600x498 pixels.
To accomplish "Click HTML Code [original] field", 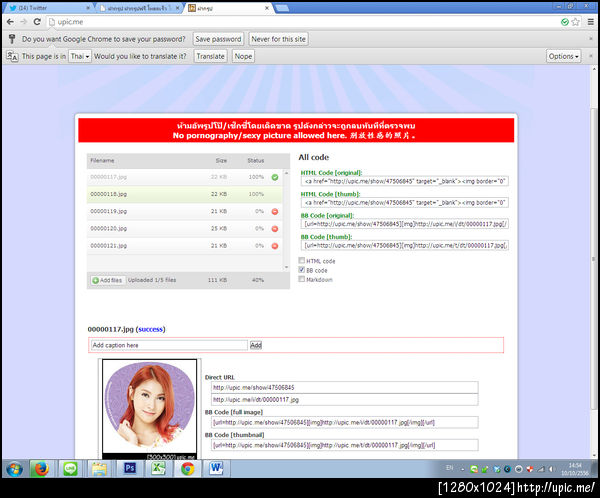I will click(x=404, y=181).
